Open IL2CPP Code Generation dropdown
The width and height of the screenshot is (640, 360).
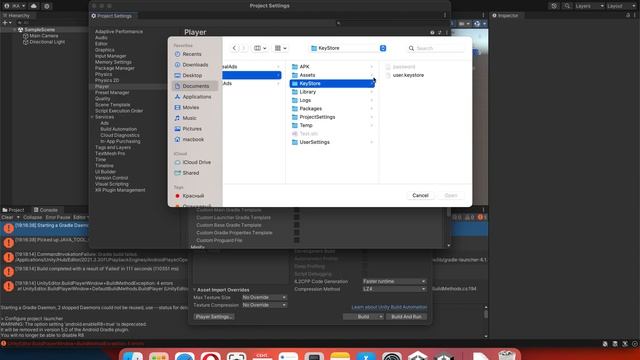point(394,281)
